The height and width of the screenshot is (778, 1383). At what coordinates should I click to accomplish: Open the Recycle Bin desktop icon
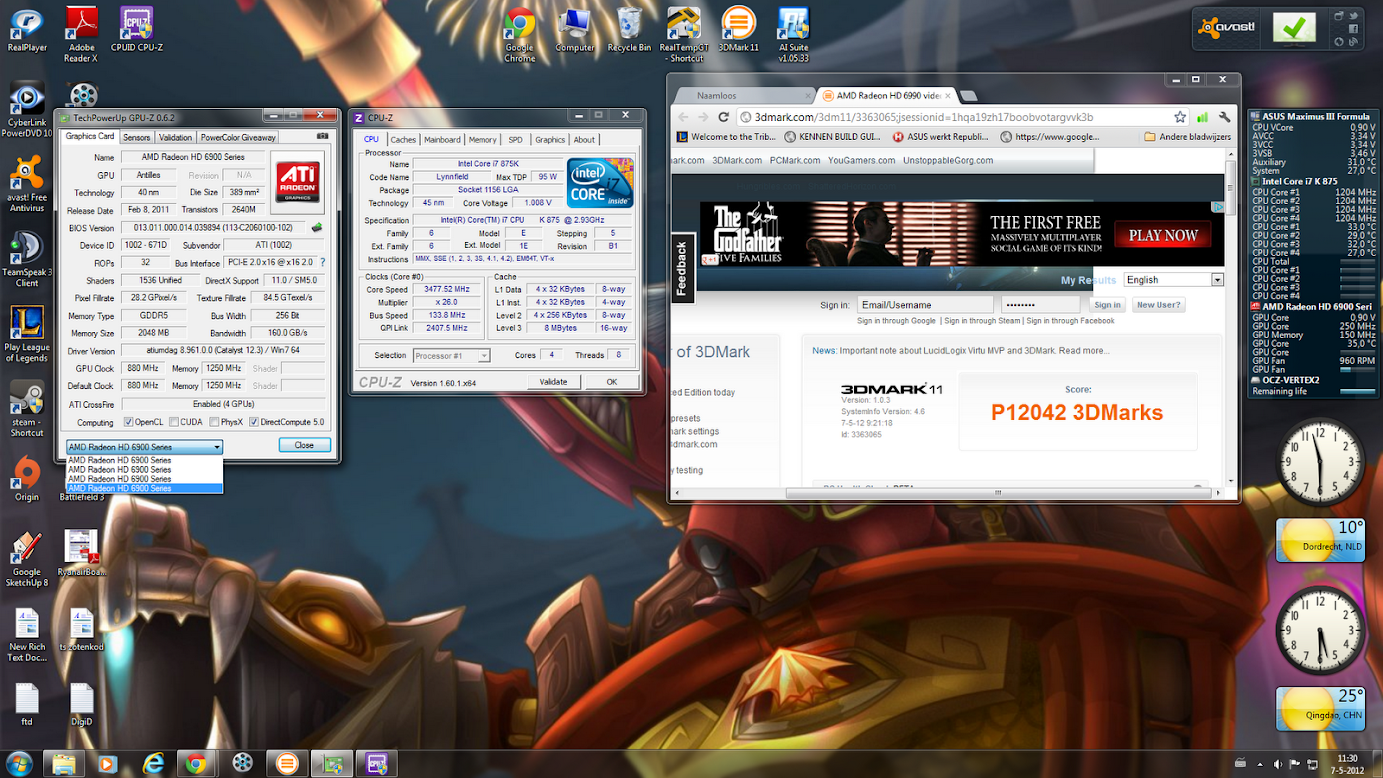tap(629, 30)
